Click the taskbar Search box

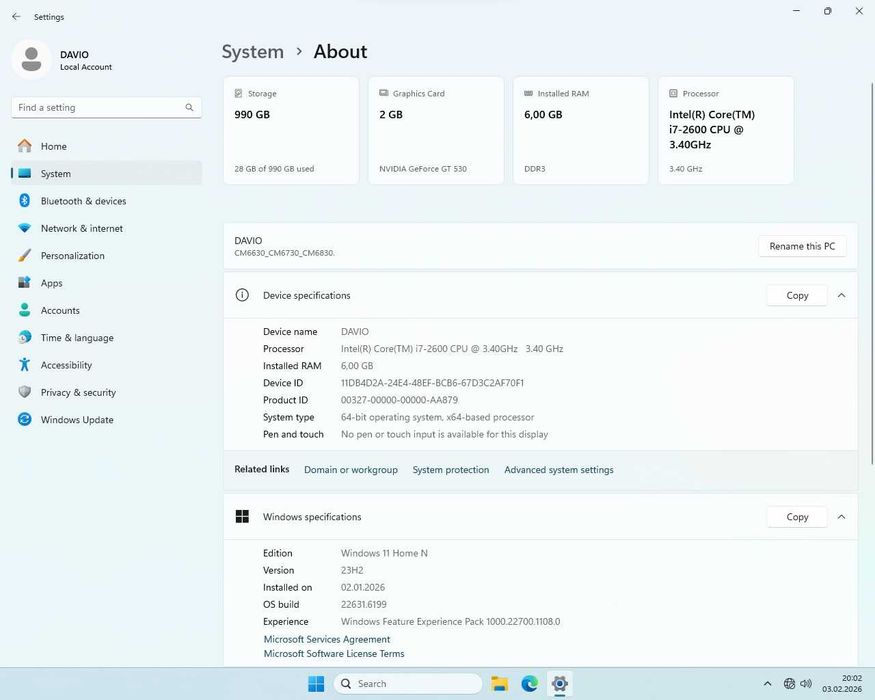pyautogui.click(x=408, y=683)
